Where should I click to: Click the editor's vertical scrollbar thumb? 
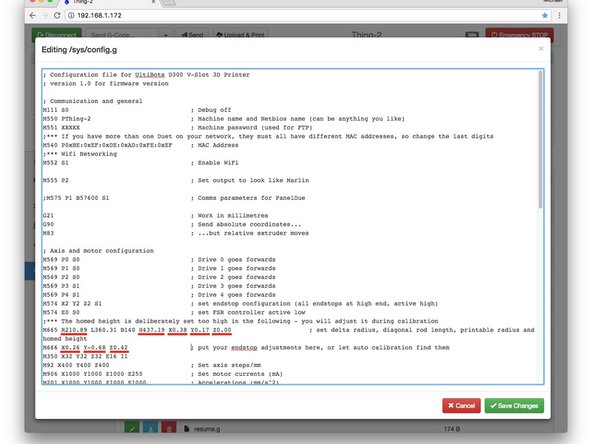click(540, 139)
